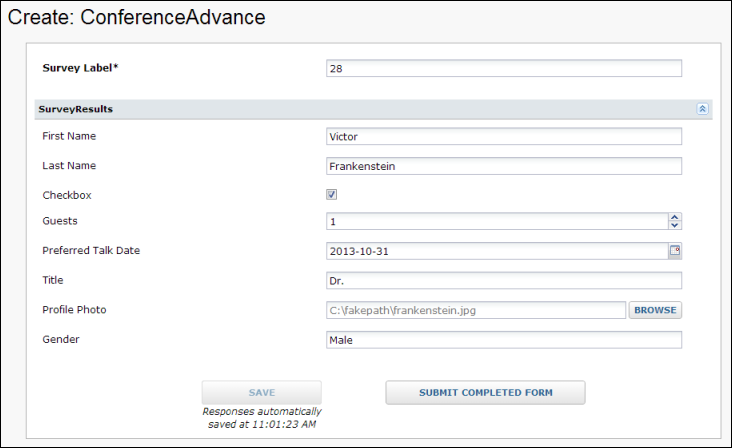The height and width of the screenshot is (448, 732).
Task: Click the BROWSE button for Profile Photo
Action: (655, 310)
